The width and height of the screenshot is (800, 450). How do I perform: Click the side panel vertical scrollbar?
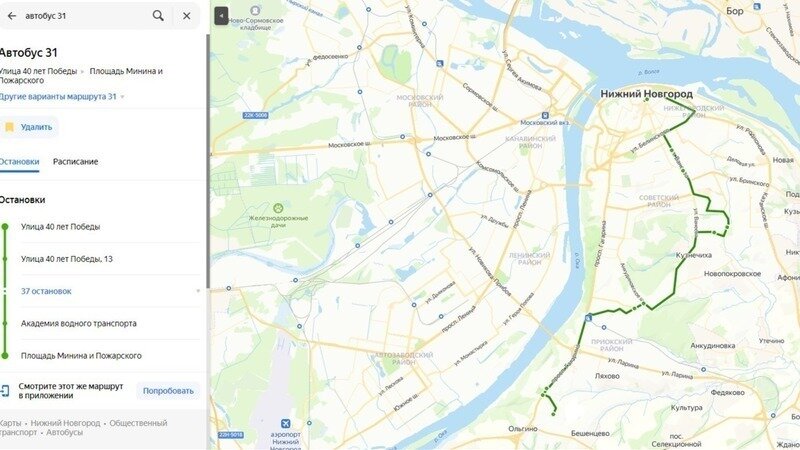(x=208, y=161)
